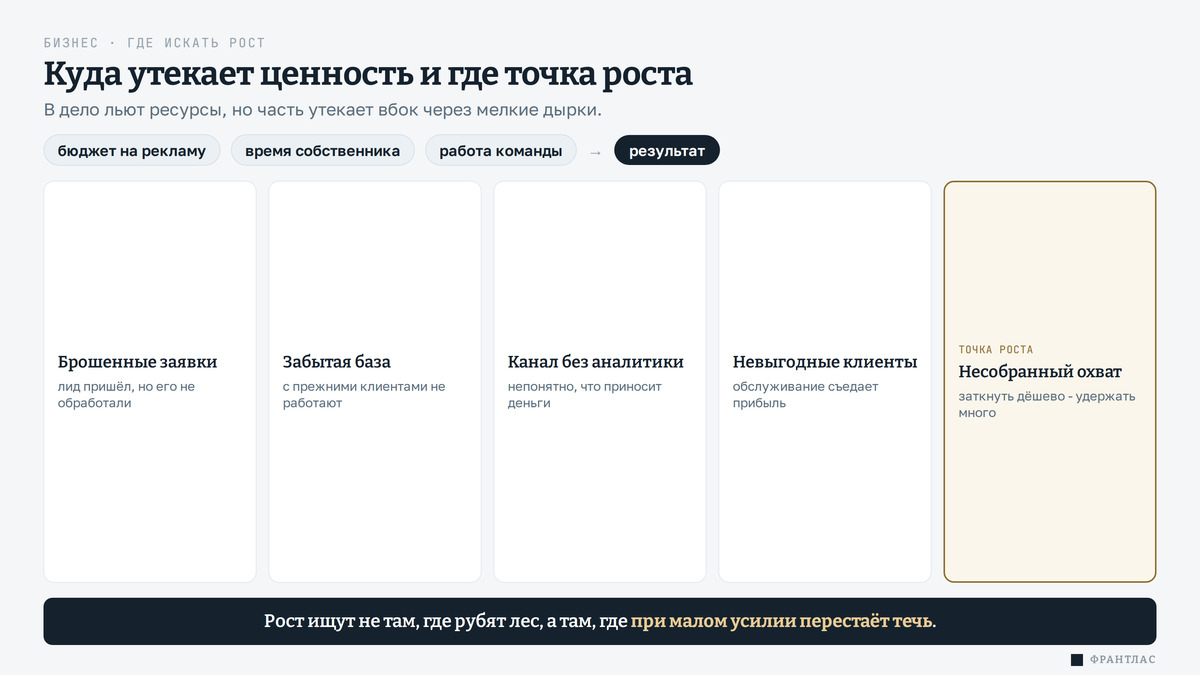Click the 'работа команды' pill

pyautogui.click(x=501, y=151)
